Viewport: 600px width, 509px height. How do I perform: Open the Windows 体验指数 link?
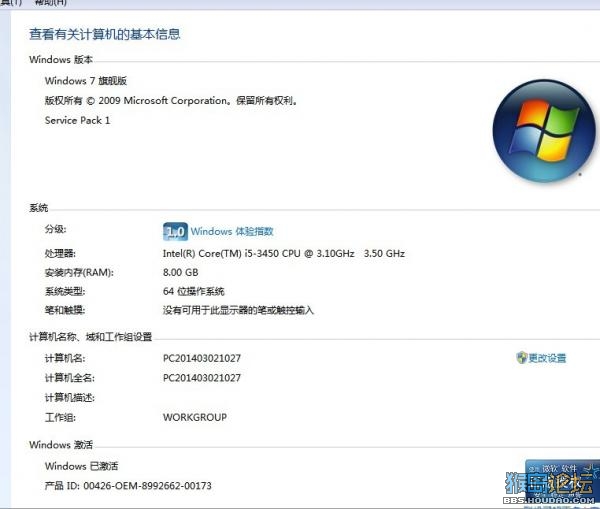(232, 232)
